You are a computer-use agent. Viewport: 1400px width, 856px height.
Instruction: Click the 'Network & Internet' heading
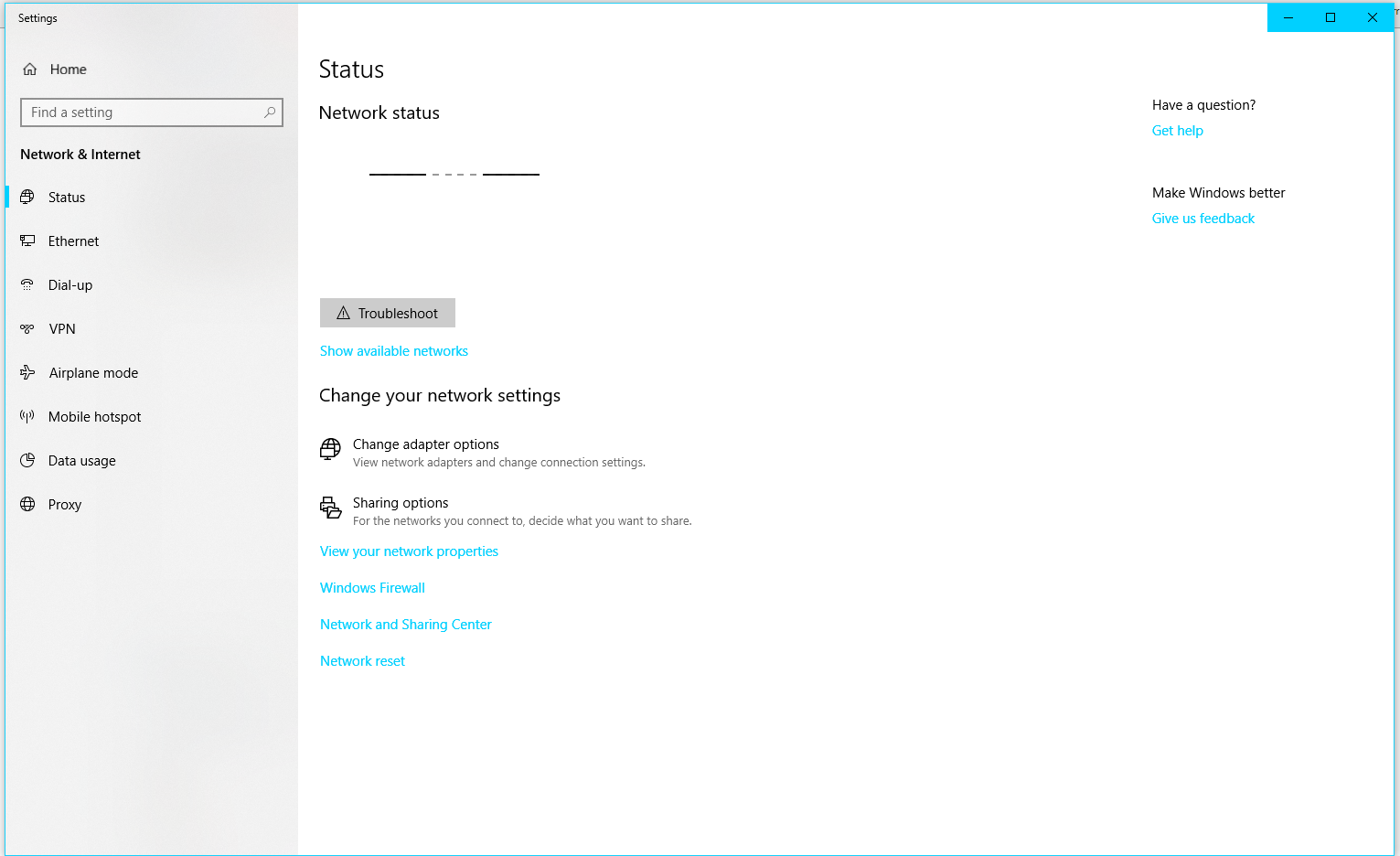coord(80,155)
